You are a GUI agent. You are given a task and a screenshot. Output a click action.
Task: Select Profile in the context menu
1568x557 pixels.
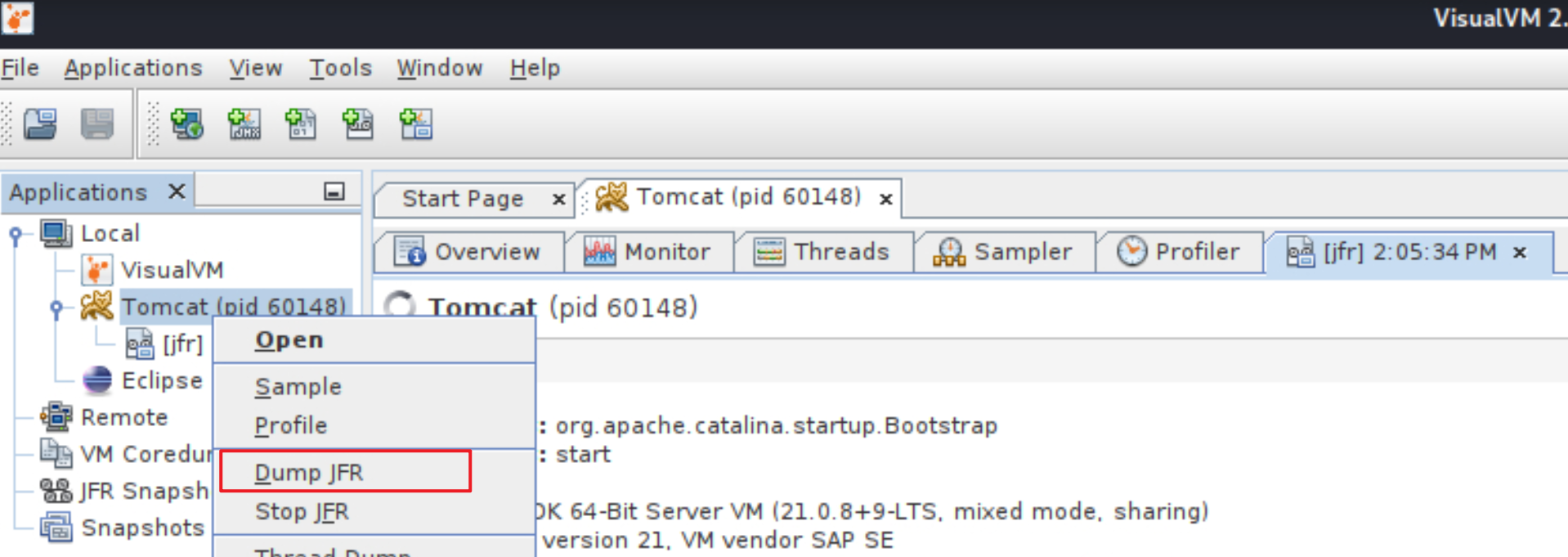click(290, 426)
